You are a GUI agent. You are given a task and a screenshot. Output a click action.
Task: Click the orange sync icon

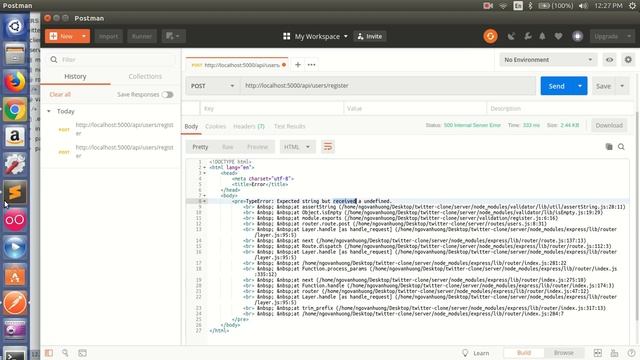point(490,36)
